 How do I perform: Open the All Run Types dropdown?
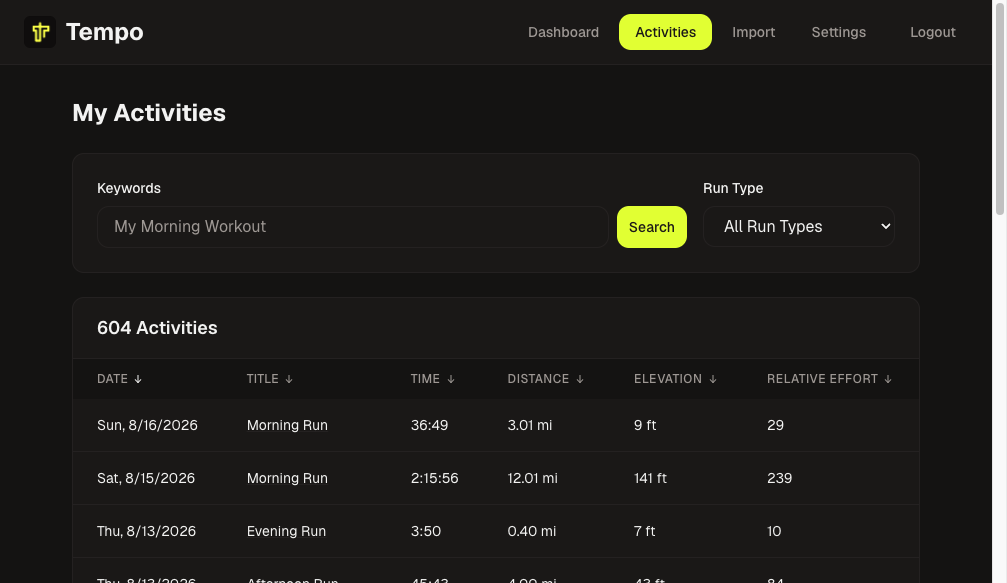[x=798, y=227]
